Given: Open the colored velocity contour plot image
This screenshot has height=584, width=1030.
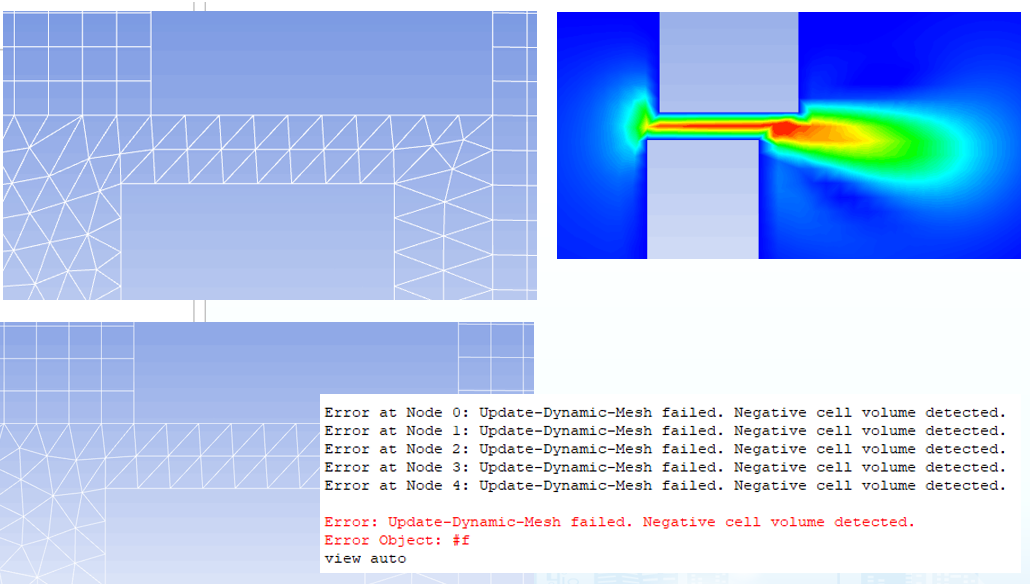Looking at the screenshot, I should tap(789, 135).
